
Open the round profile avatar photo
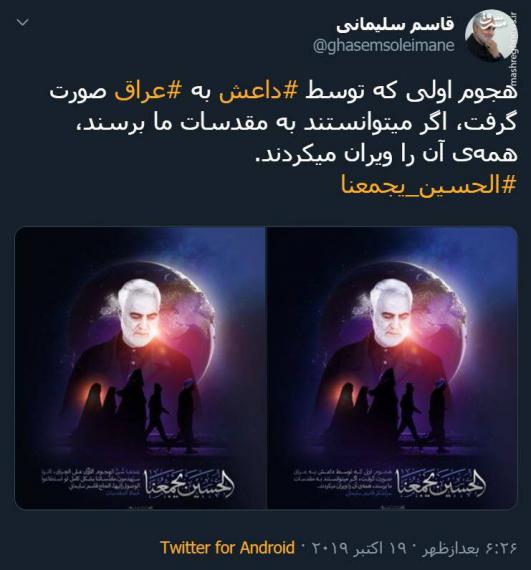tap(491, 35)
